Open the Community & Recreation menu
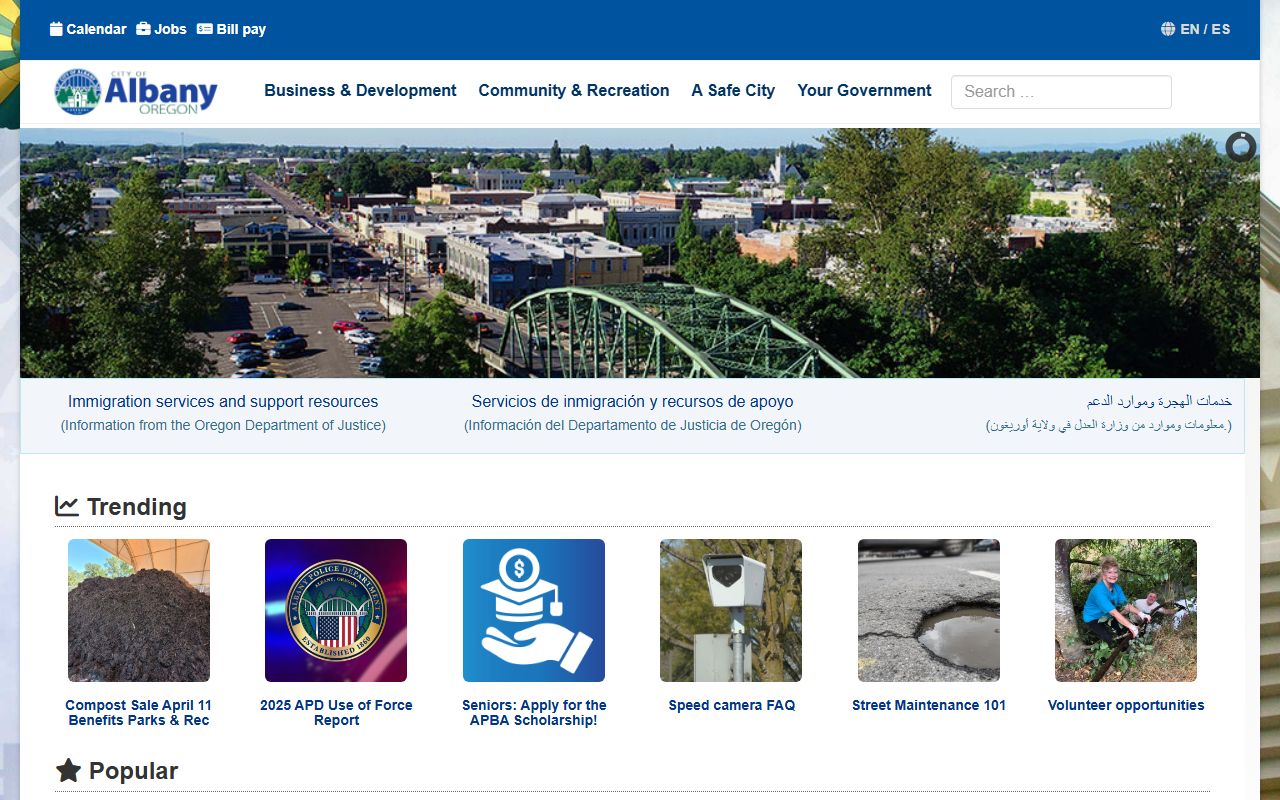 pos(574,90)
